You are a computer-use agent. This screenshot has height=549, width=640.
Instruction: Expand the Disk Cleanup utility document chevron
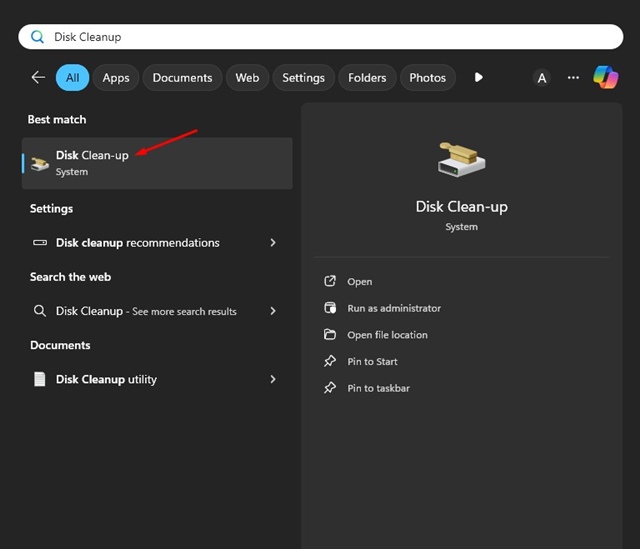(273, 380)
